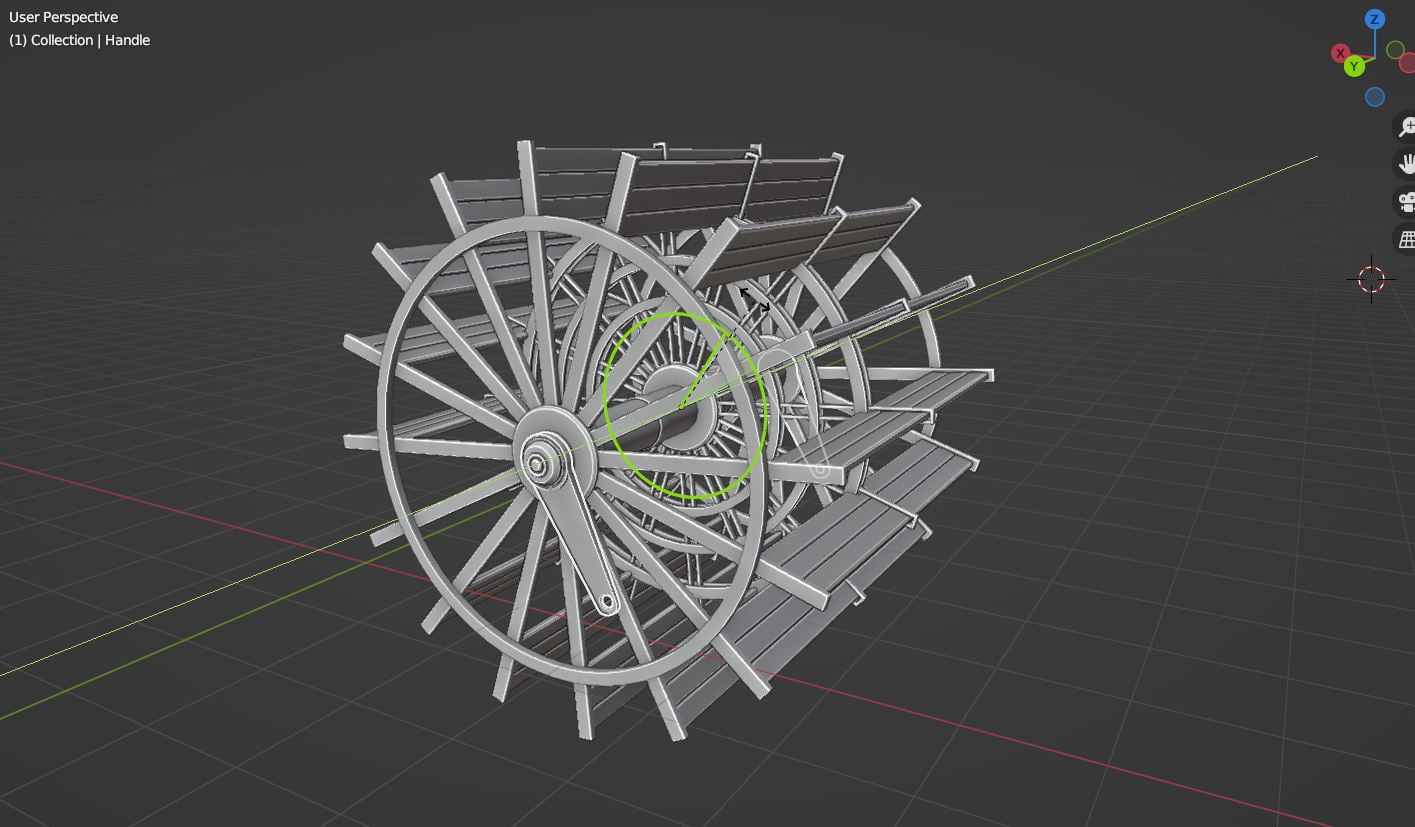Snap view to the red X axis handle
Image resolution: width=1415 pixels, height=827 pixels.
1340,53
